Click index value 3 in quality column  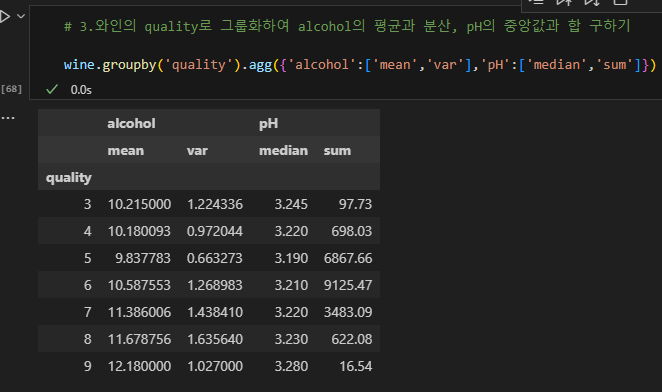tap(87, 204)
